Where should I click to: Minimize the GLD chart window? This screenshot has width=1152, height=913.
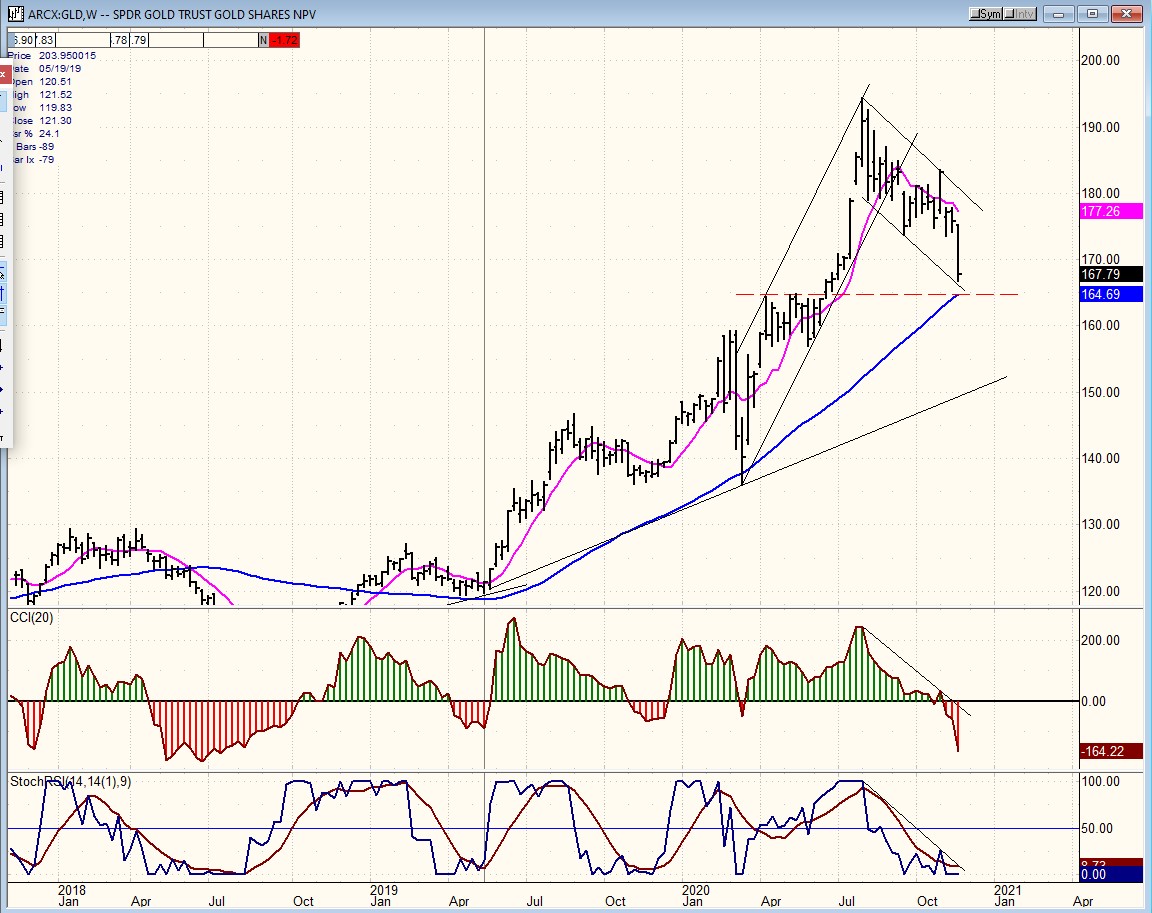click(x=1059, y=14)
